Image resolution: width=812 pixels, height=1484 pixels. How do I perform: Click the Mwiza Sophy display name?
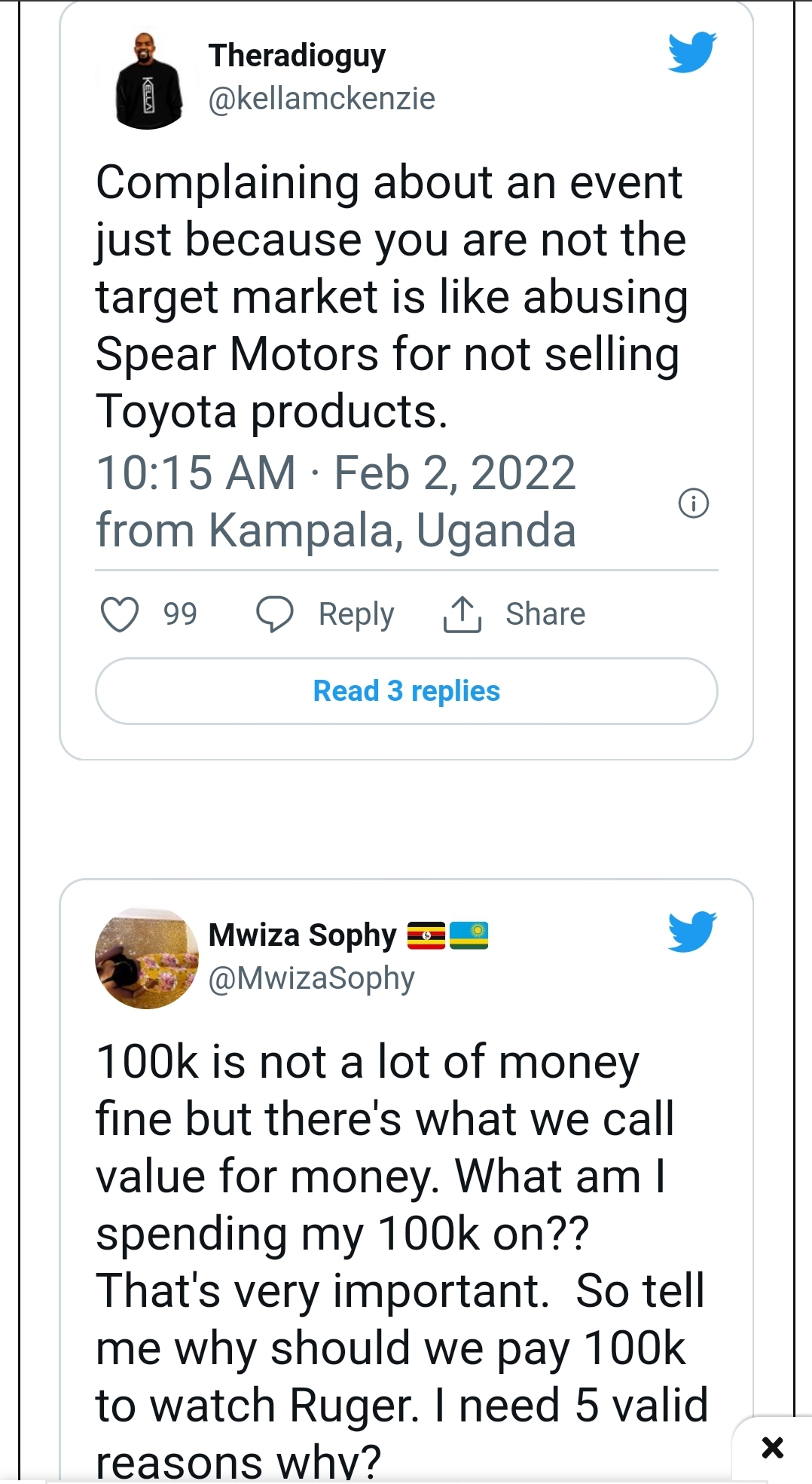[302, 935]
